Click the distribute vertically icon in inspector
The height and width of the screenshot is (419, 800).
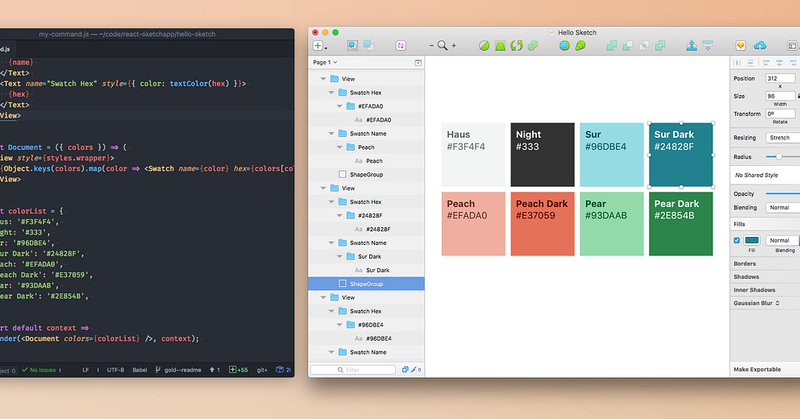point(751,63)
